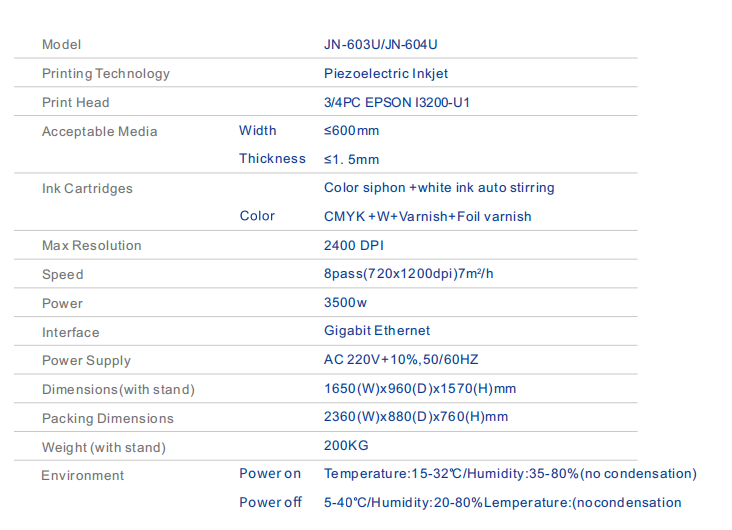
Task: Click the Print Head row label
Action: tap(76, 103)
